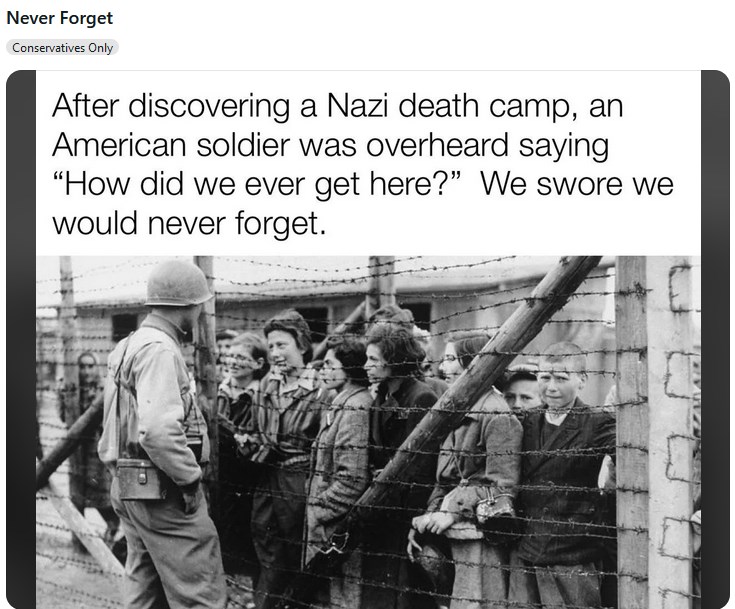Click the soldier's helmet in the photo

[x=178, y=283]
